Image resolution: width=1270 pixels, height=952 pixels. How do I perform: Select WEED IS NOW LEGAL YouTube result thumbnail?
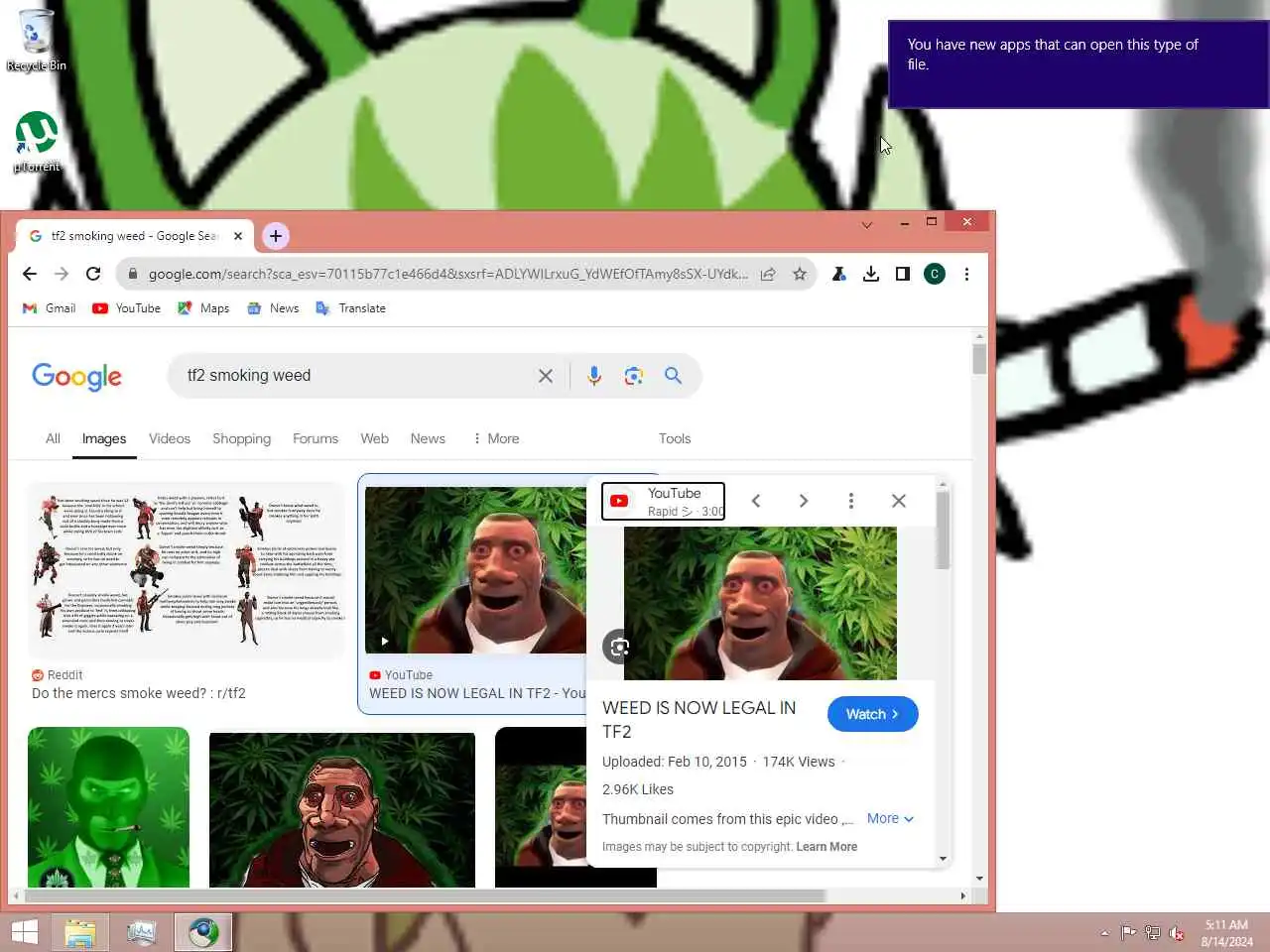pos(475,570)
